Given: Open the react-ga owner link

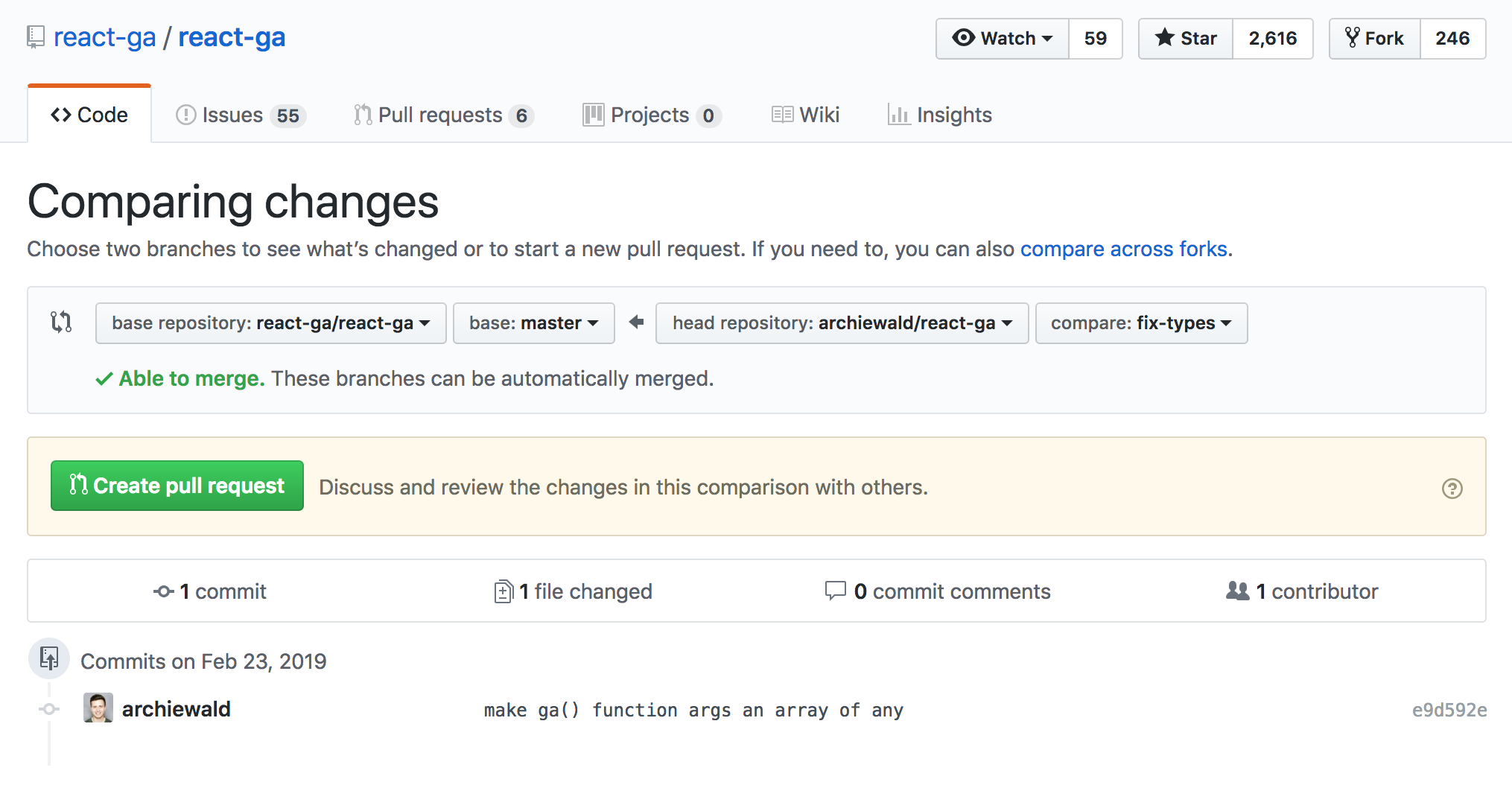Looking at the screenshot, I should [x=105, y=37].
